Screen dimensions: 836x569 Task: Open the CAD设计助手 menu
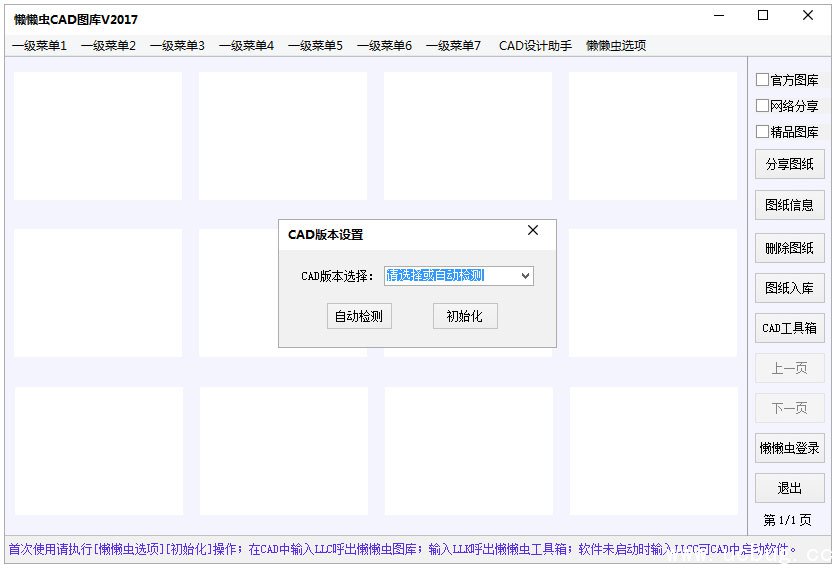535,46
